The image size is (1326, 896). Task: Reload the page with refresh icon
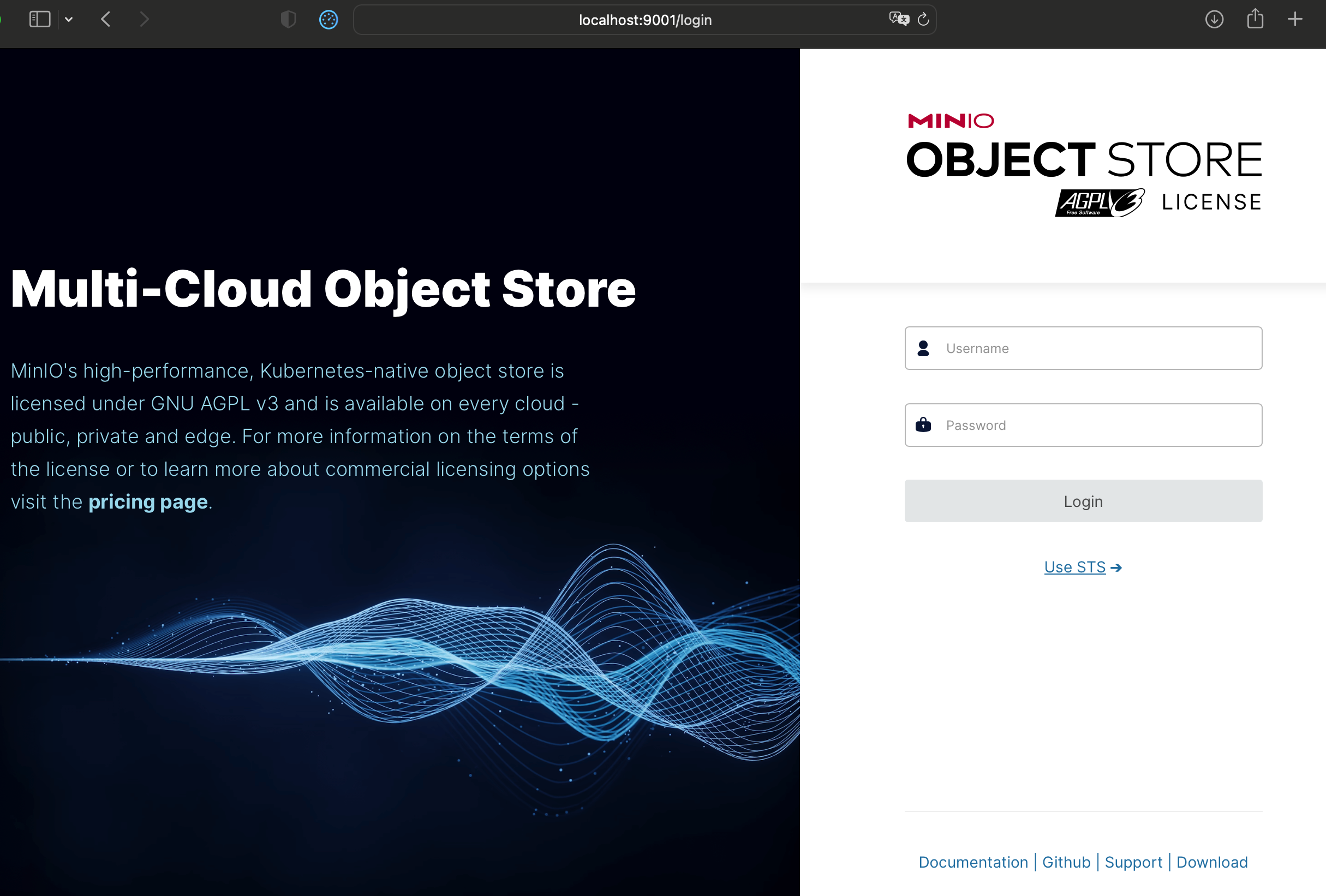923,20
